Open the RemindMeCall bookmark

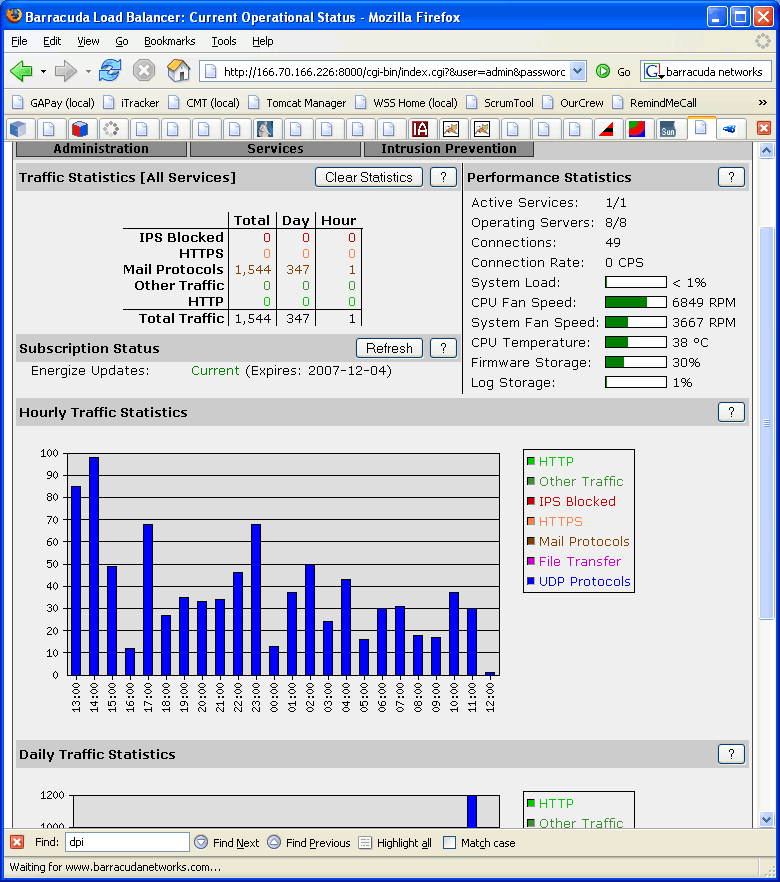[655, 103]
